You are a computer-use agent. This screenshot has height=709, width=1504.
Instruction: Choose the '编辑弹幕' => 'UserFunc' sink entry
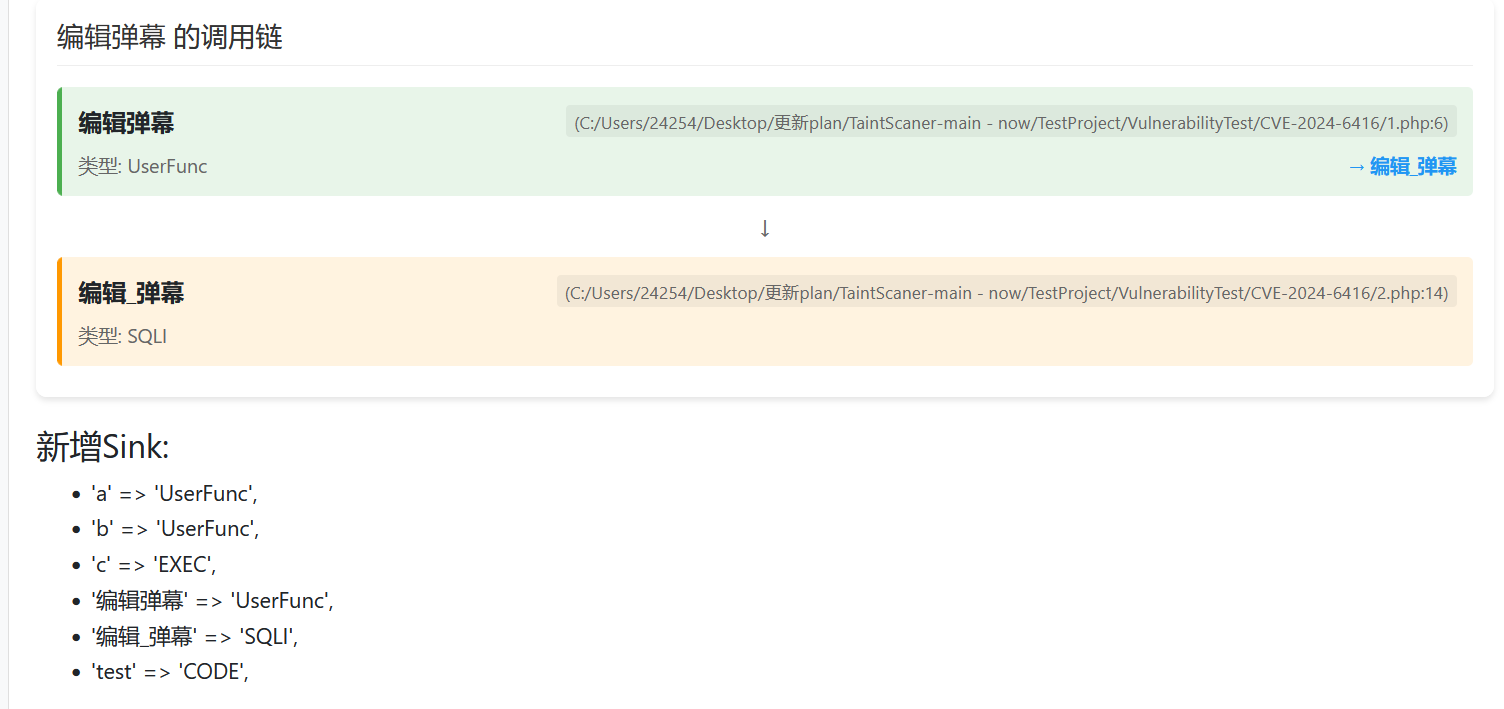pyautogui.click(x=212, y=601)
